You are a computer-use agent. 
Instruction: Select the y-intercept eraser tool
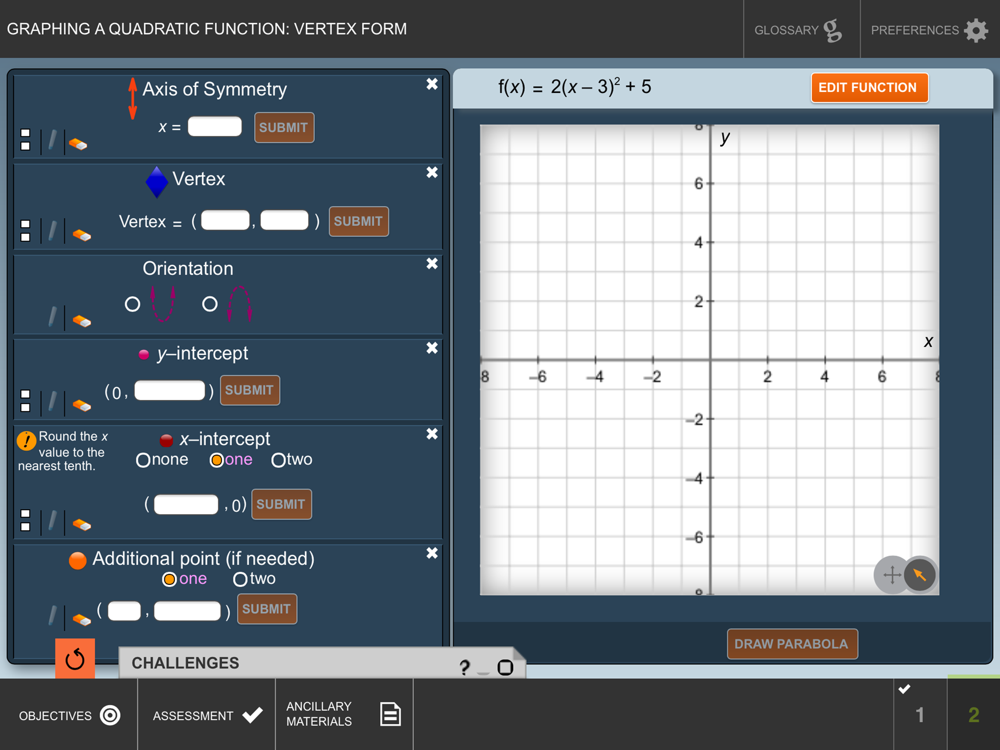(x=82, y=406)
